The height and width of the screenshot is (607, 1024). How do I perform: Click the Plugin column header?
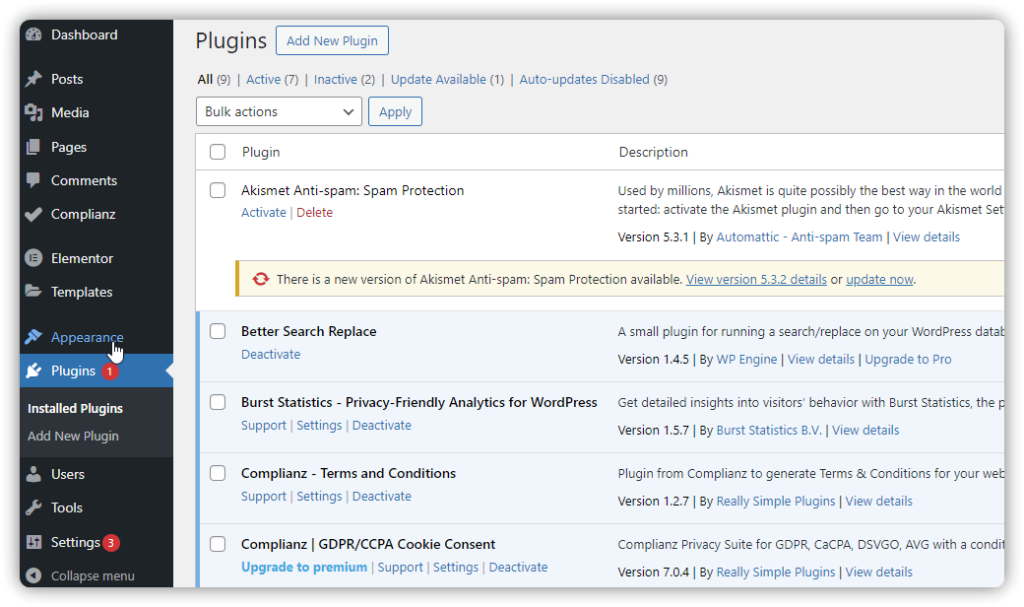pos(261,152)
